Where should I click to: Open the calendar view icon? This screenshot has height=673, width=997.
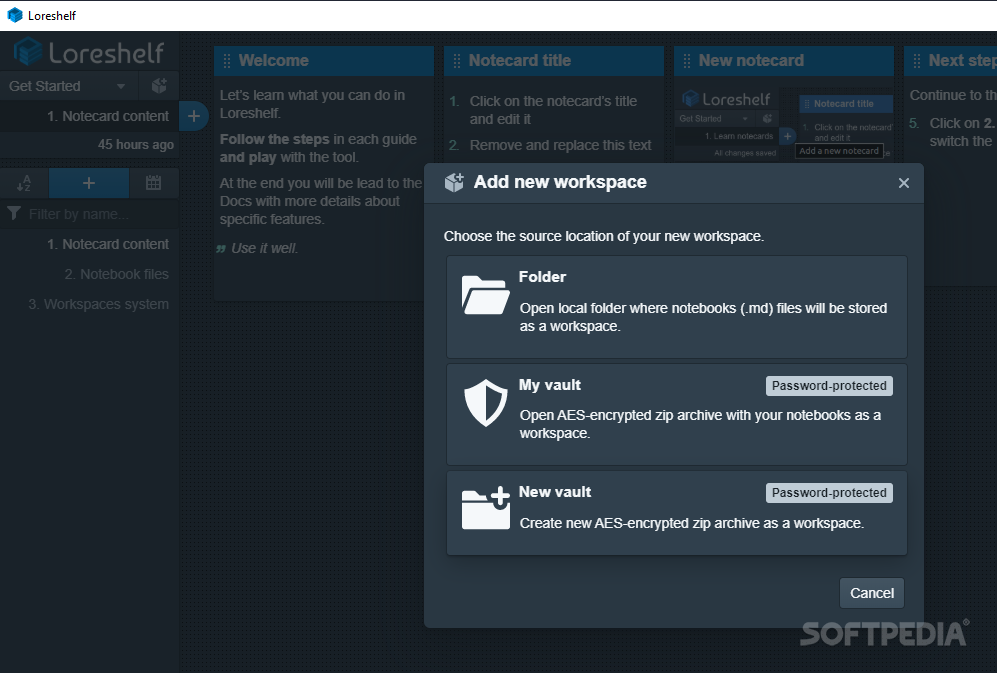pos(153,183)
